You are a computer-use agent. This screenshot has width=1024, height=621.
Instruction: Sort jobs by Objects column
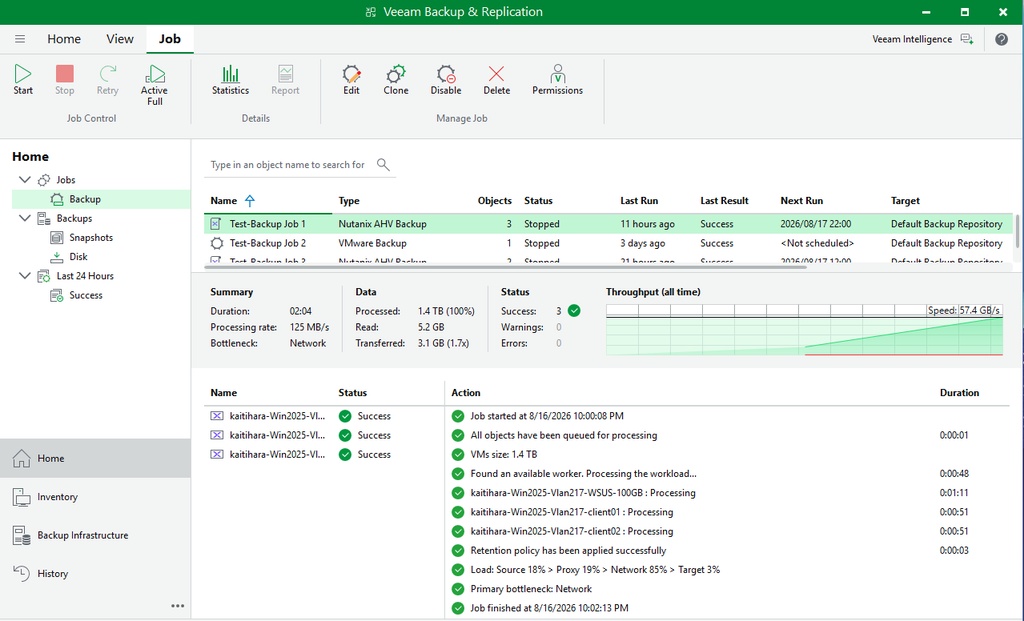[494, 200]
